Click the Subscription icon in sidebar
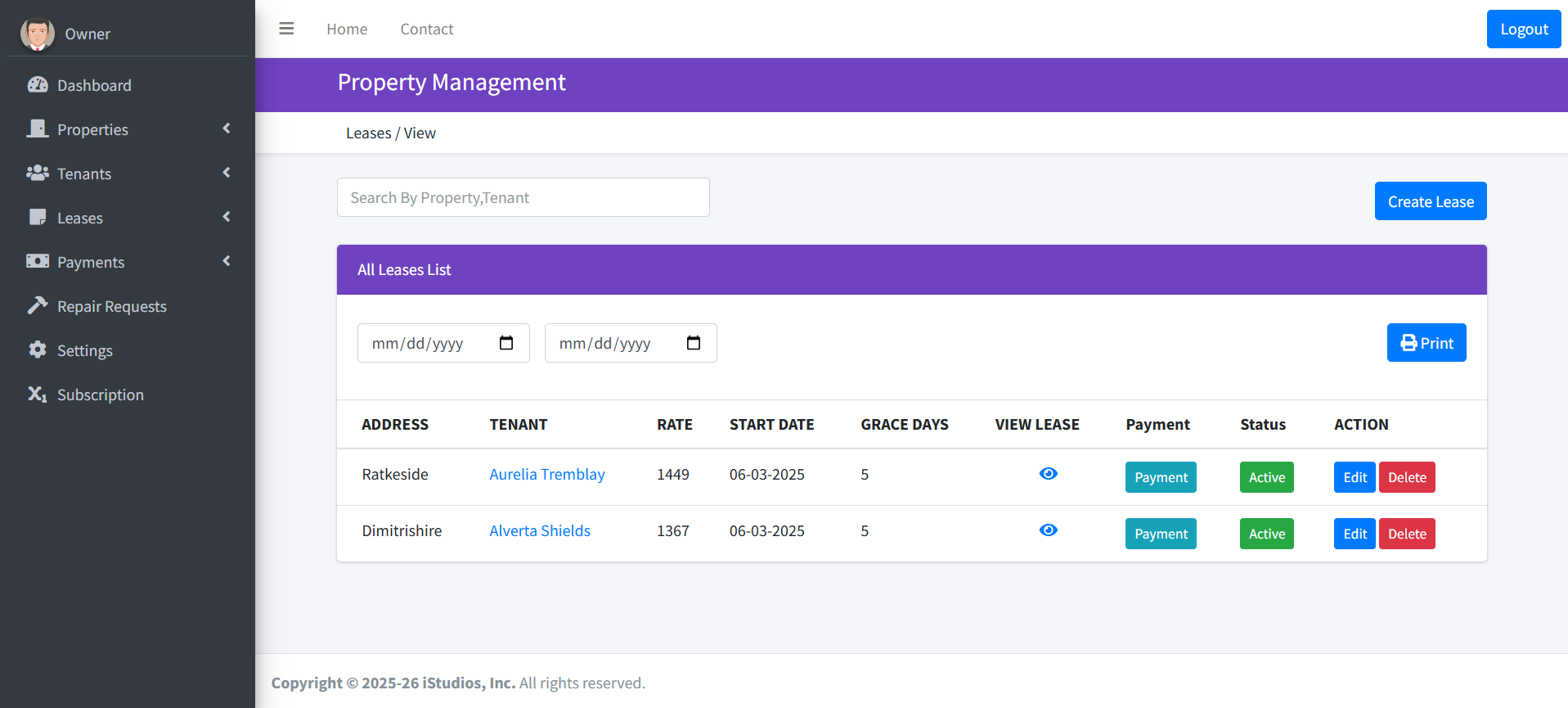 pos(38,395)
